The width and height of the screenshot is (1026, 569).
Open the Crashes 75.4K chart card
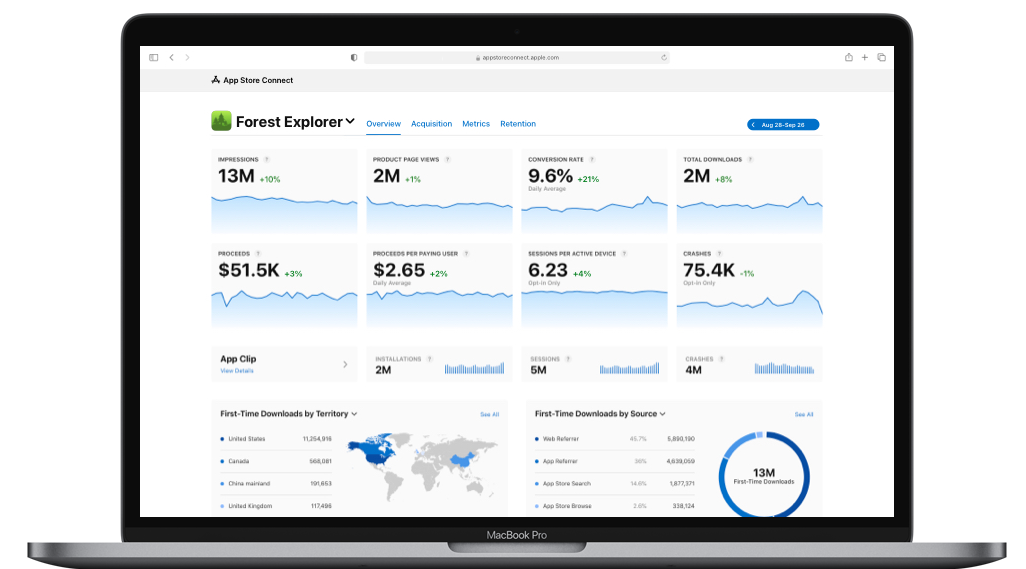click(749, 285)
